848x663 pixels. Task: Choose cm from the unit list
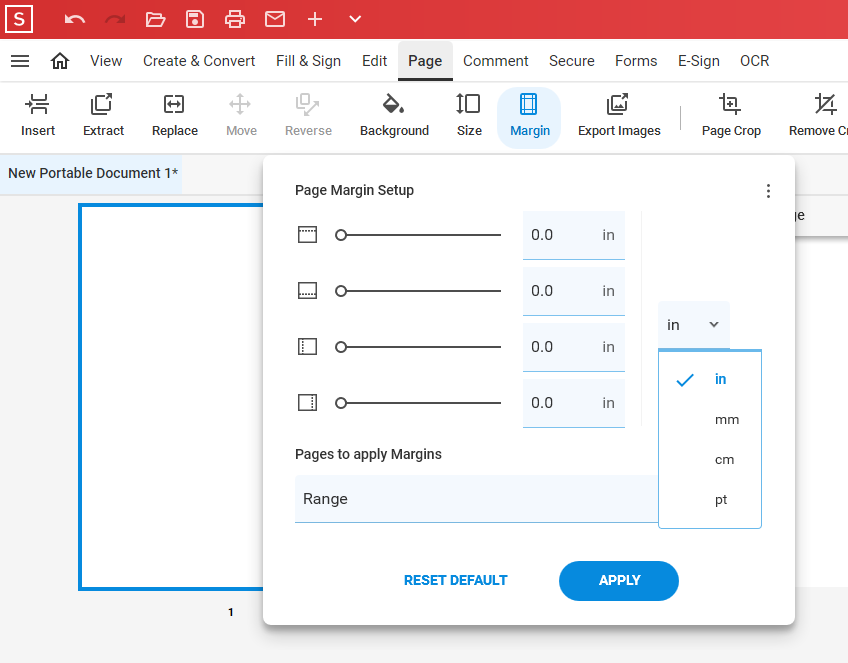tap(724, 460)
